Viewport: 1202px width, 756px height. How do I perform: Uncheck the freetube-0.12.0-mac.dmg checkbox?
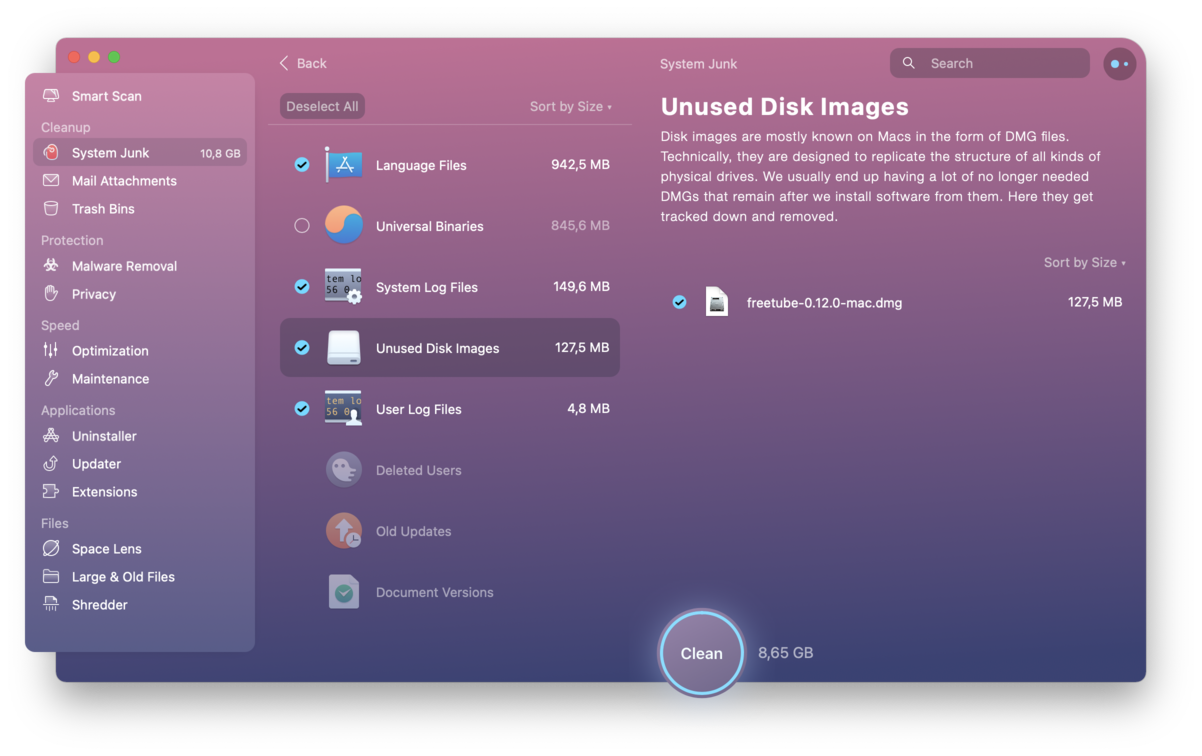pyautogui.click(x=680, y=302)
